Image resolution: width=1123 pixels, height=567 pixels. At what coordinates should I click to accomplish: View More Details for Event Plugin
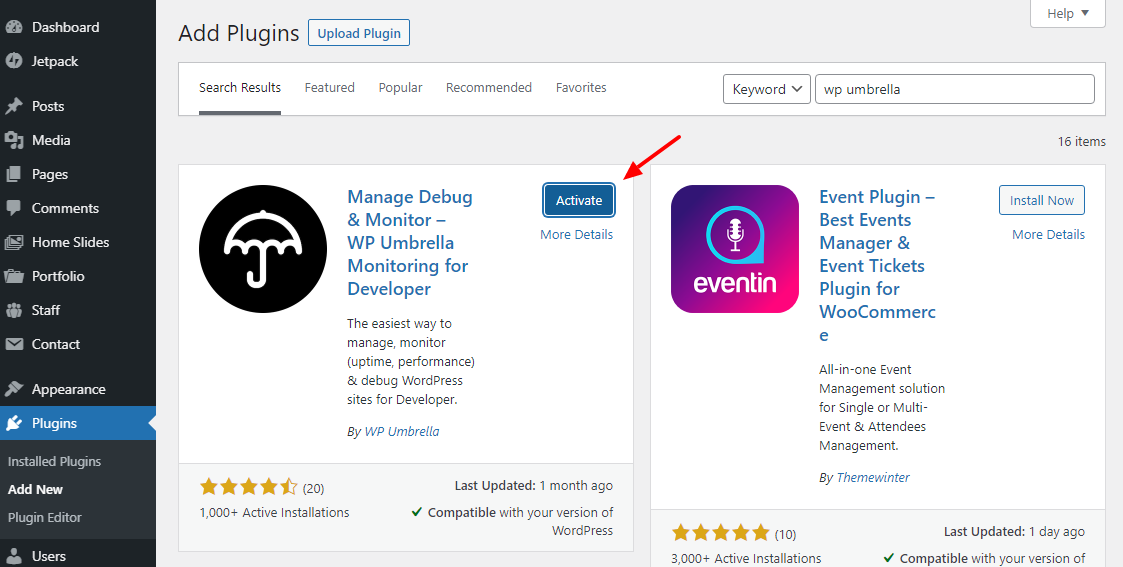pos(1049,235)
